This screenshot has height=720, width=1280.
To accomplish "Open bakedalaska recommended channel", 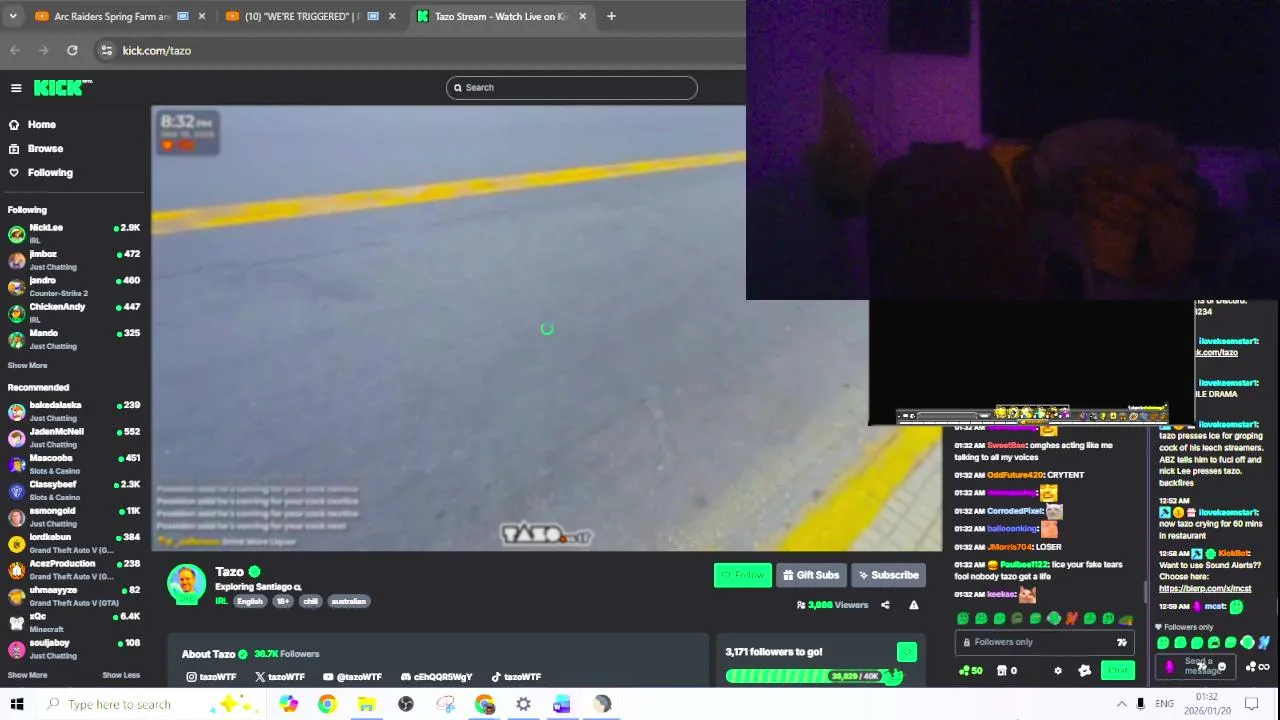I will (74, 411).
